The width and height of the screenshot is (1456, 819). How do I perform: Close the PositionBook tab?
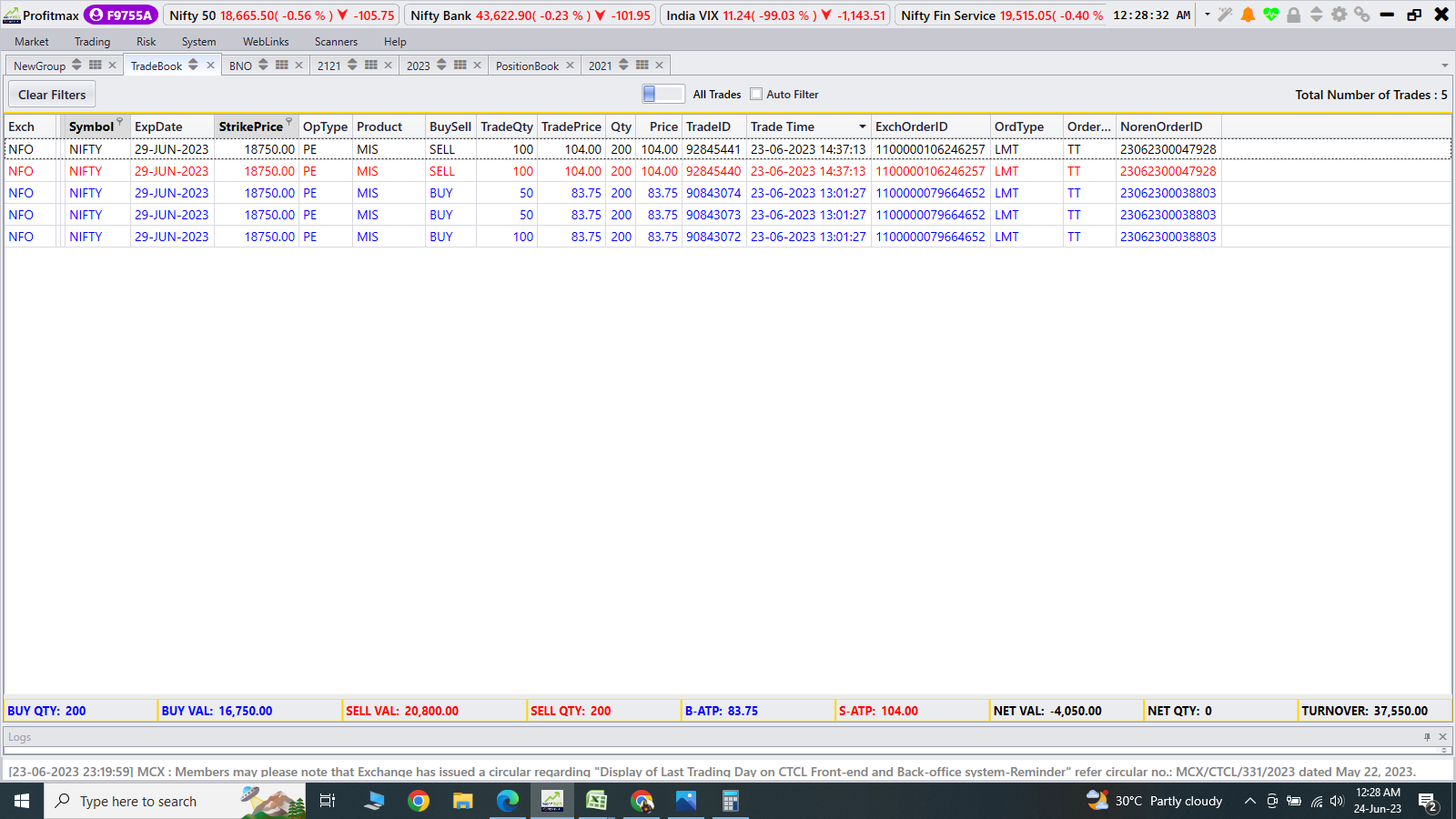pyautogui.click(x=571, y=65)
